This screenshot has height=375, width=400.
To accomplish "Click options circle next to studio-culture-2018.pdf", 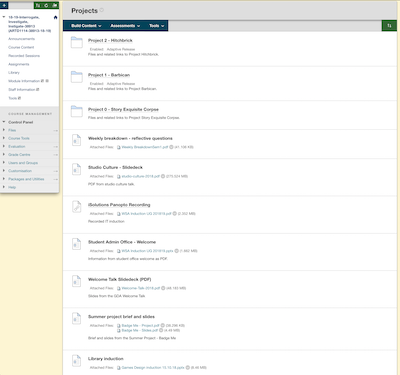I will point(163,176).
